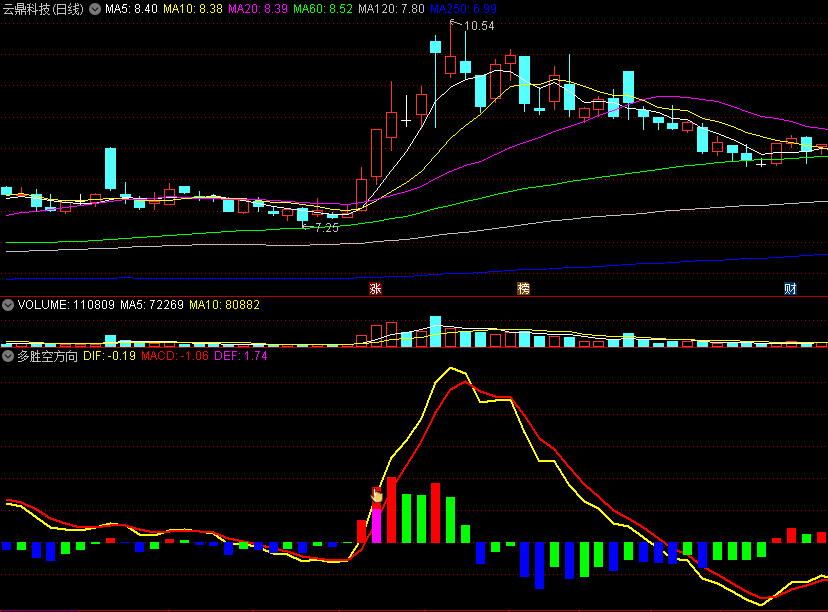The image size is (828, 612).
Task: Click the volume MA5: 72269 label
Action: (152, 305)
